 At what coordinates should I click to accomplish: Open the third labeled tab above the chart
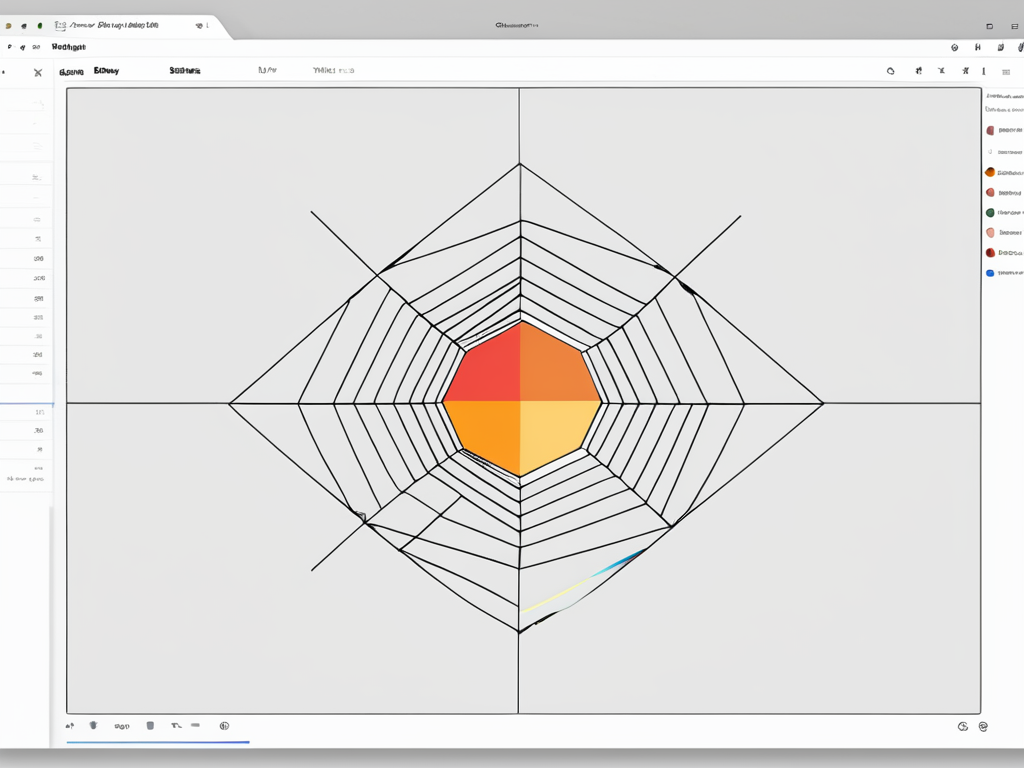click(185, 71)
